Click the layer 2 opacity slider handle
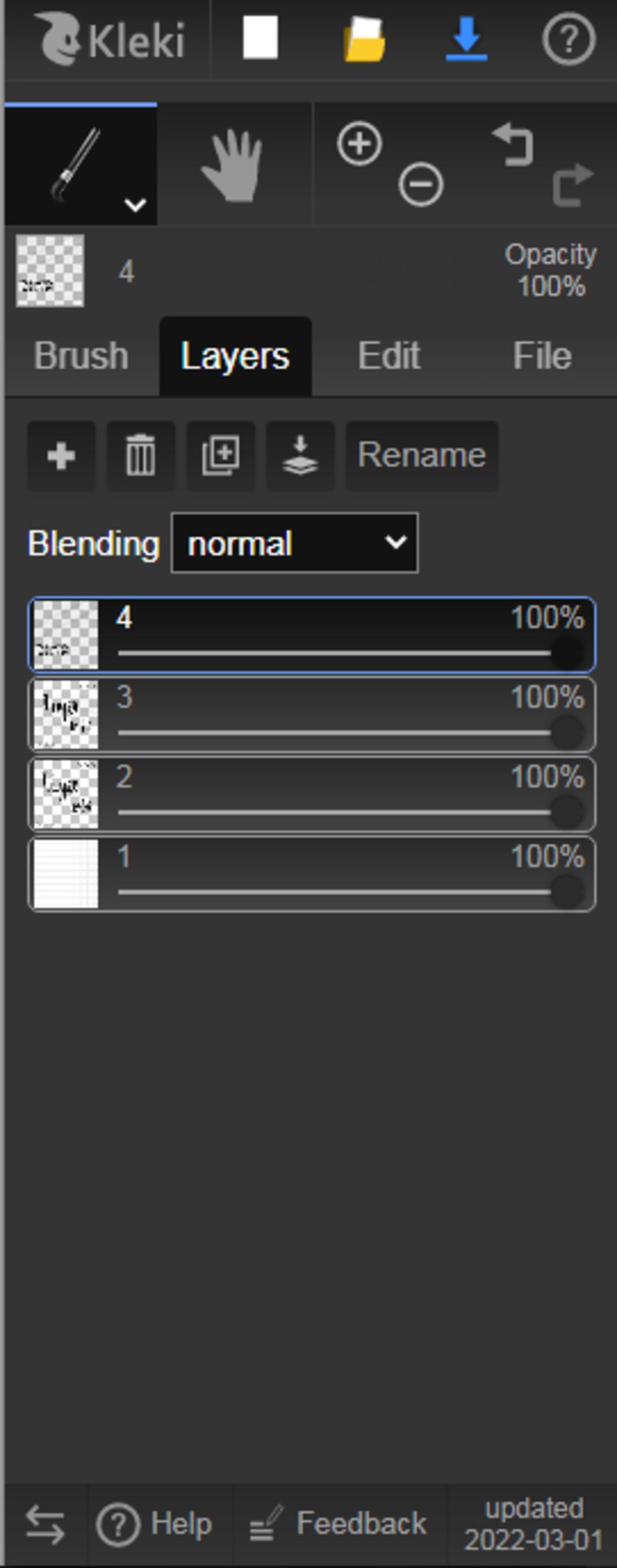The image size is (617, 1568). click(567, 812)
